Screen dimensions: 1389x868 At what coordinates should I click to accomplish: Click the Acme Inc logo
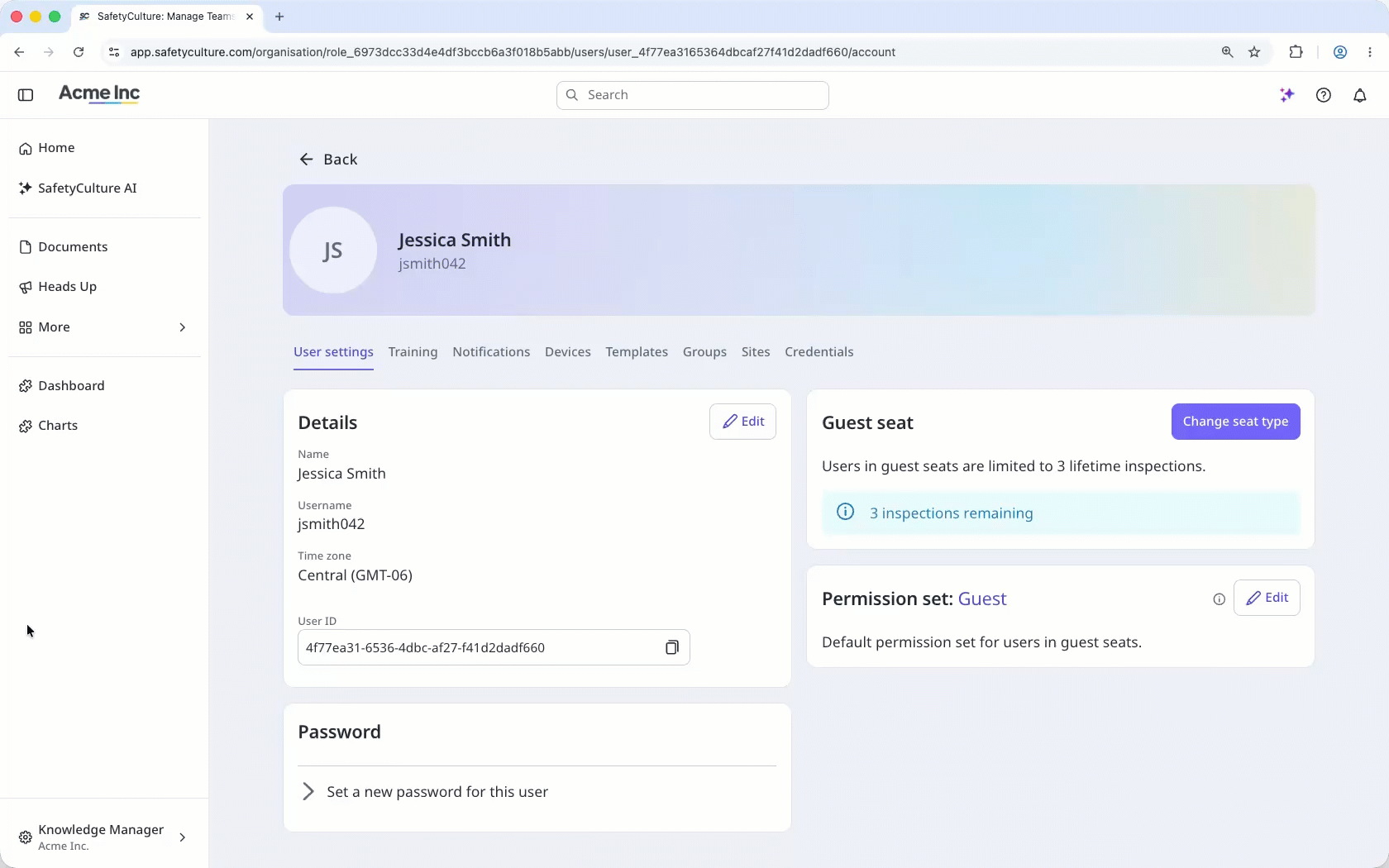pos(99,93)
